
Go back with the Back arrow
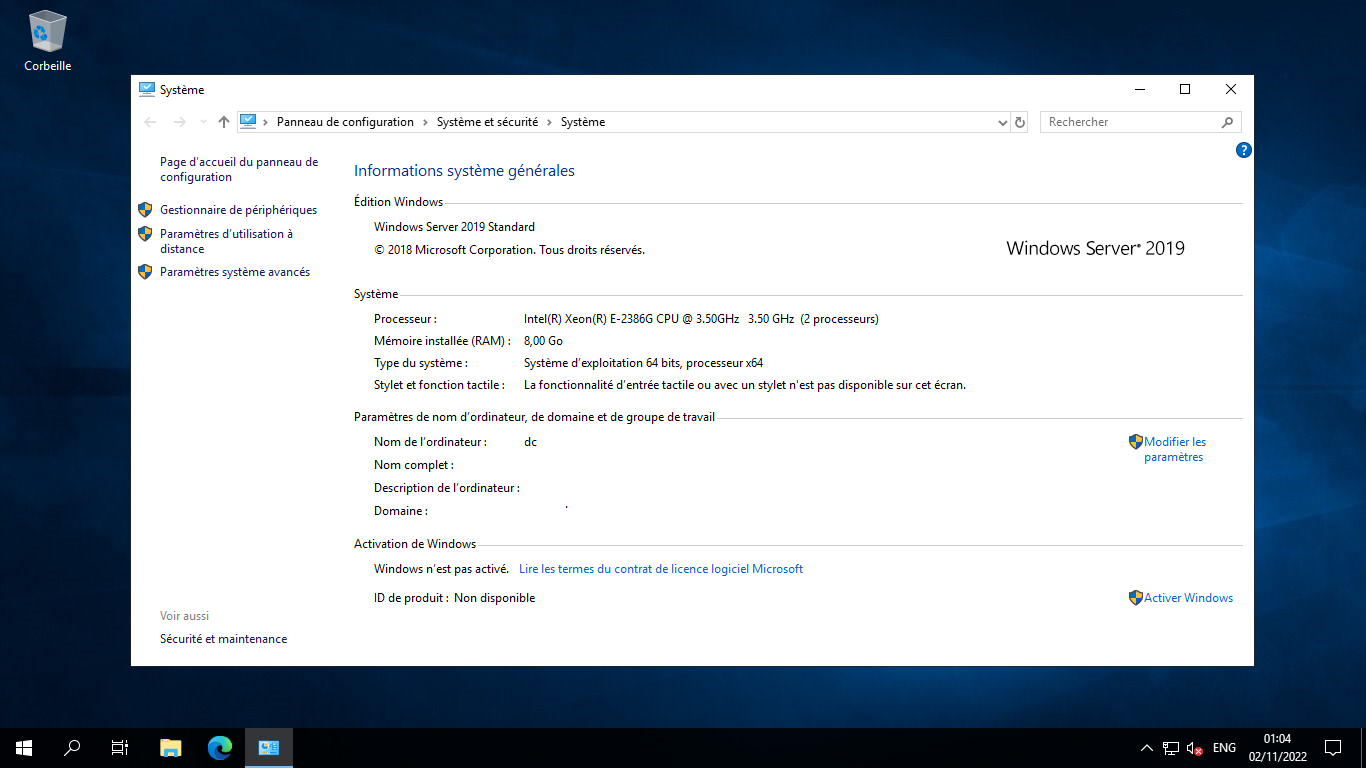150,122
